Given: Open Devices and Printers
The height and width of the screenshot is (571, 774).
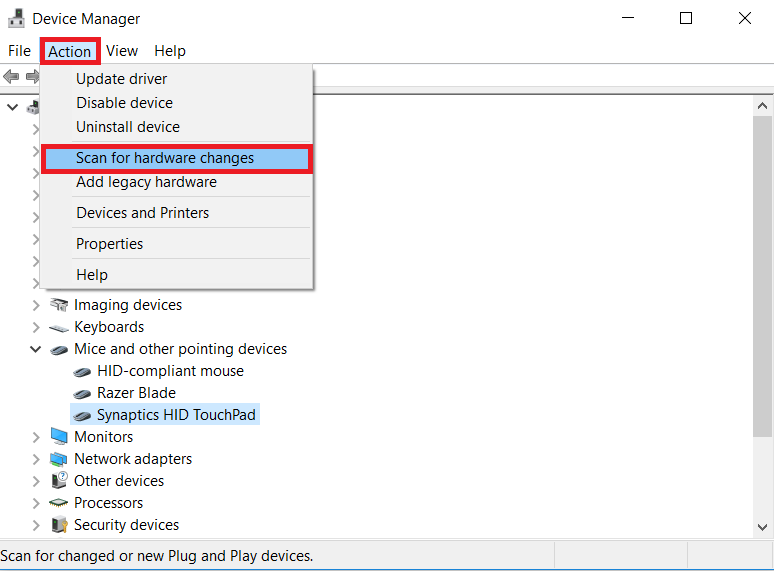Looking at the screenshot, I should [176, 213].
